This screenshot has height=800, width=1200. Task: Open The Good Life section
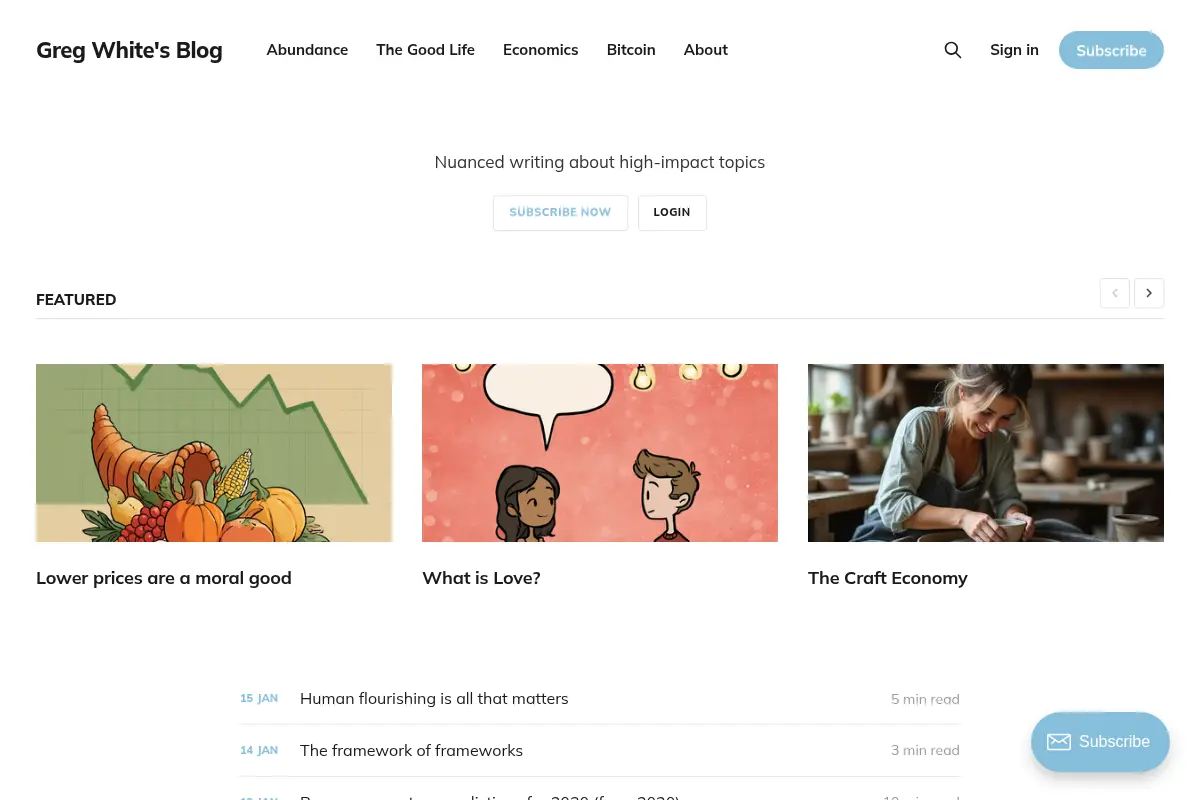pyautogui.click(x=425, y=50)
